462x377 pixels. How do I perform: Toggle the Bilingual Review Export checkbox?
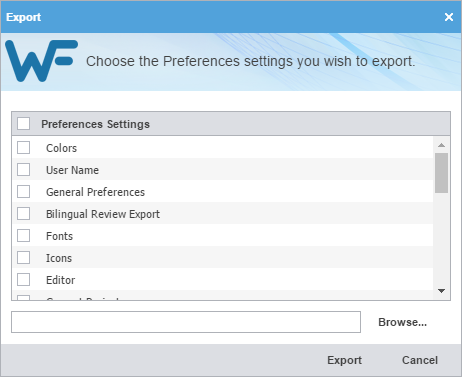tap(24, 213)
